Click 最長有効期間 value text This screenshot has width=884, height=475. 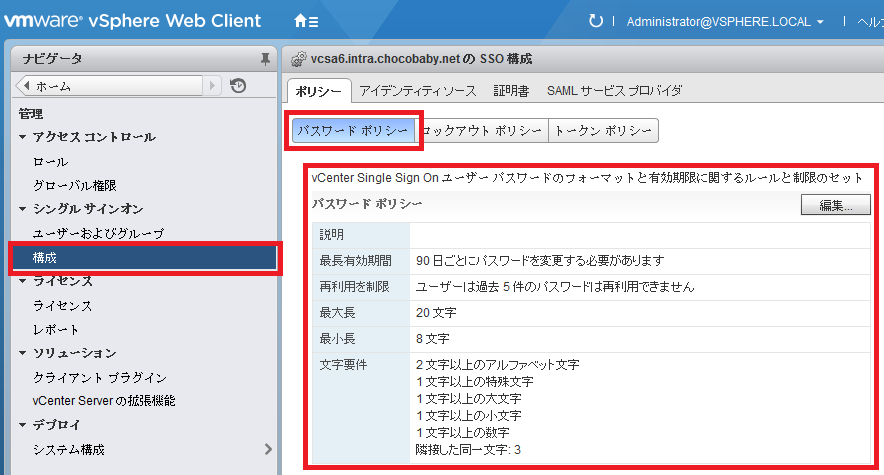tap(540, 261)
